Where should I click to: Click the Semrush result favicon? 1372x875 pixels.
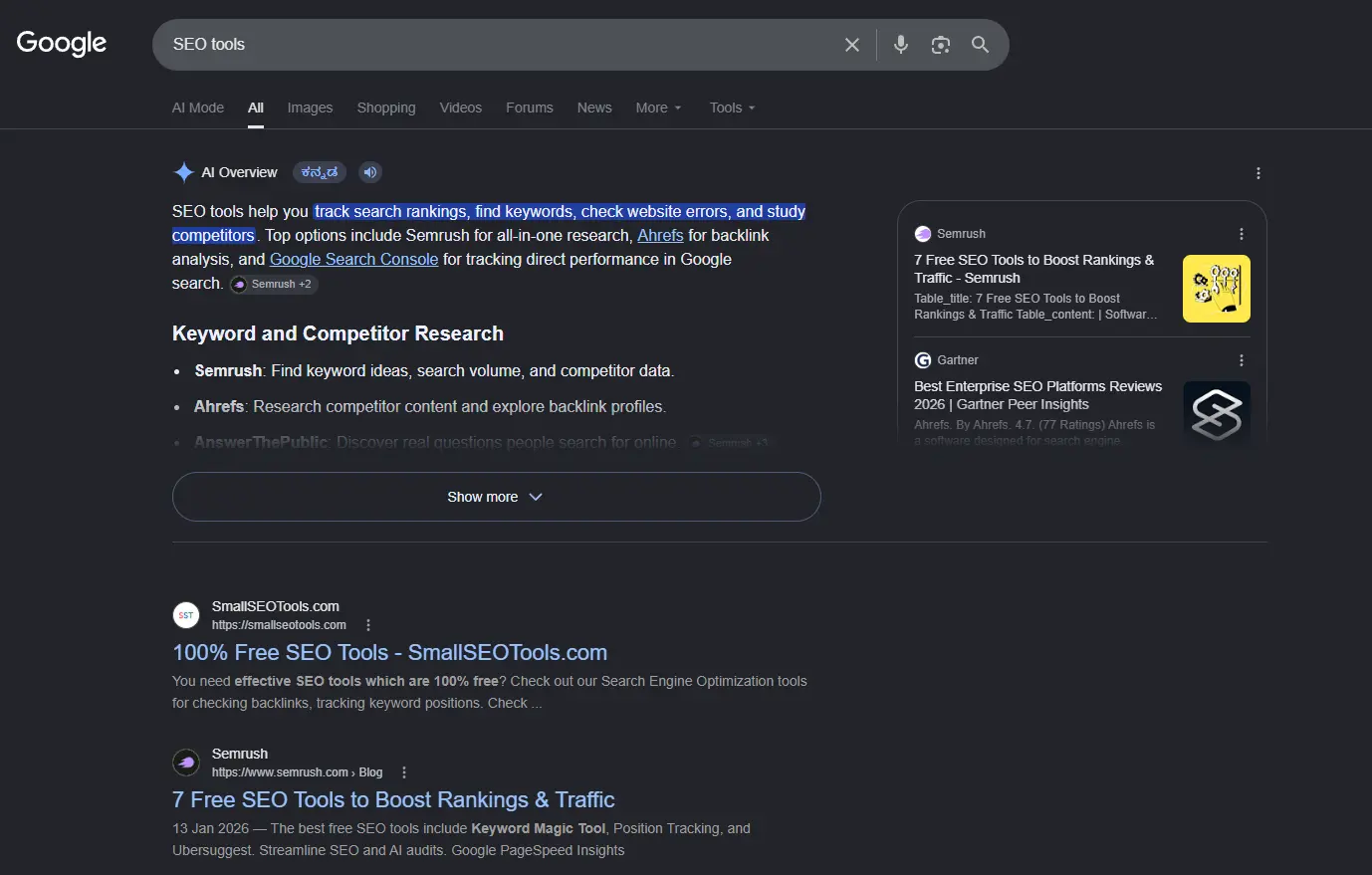click(x=186, y=763)
